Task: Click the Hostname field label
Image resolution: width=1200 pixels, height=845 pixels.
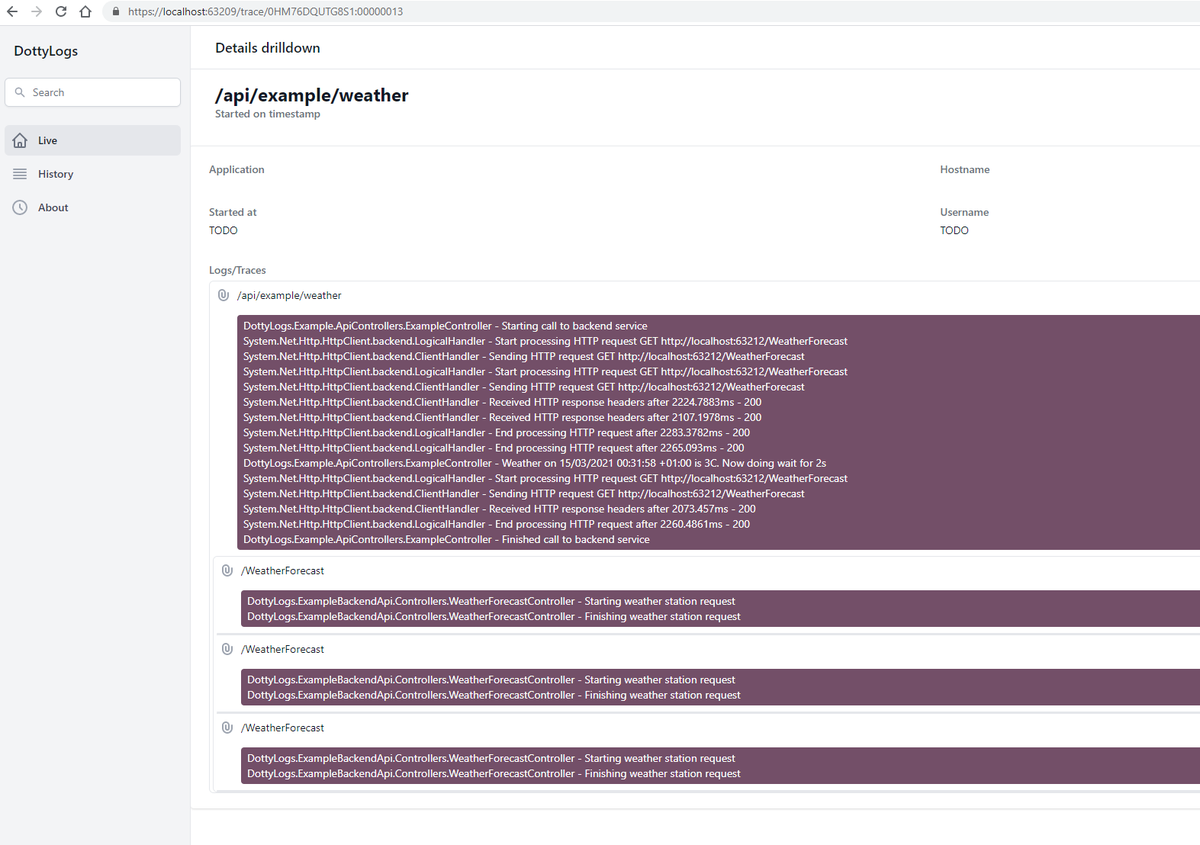Action: click(965, 170)
